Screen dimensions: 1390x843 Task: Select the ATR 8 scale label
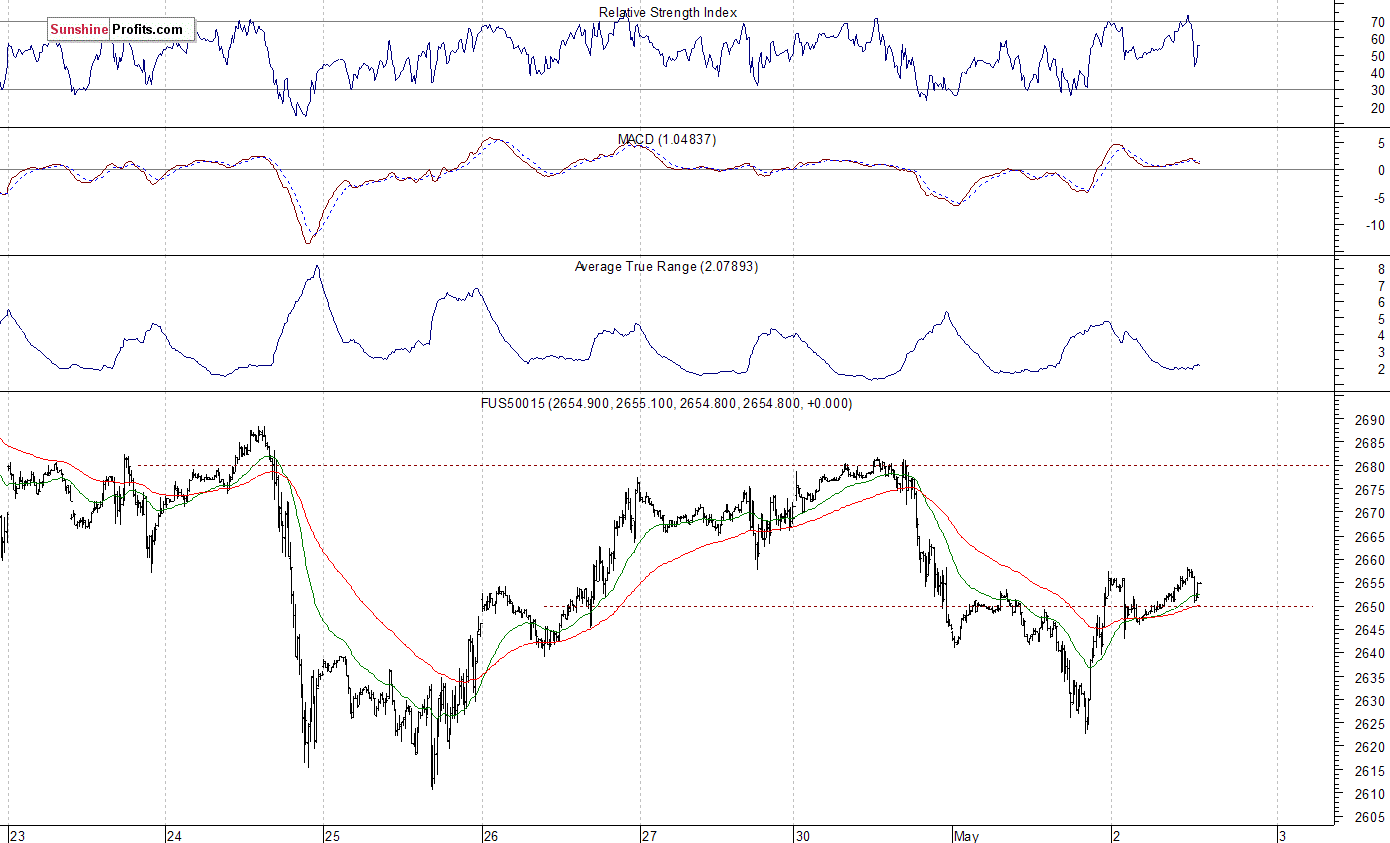click(1380, 270)
